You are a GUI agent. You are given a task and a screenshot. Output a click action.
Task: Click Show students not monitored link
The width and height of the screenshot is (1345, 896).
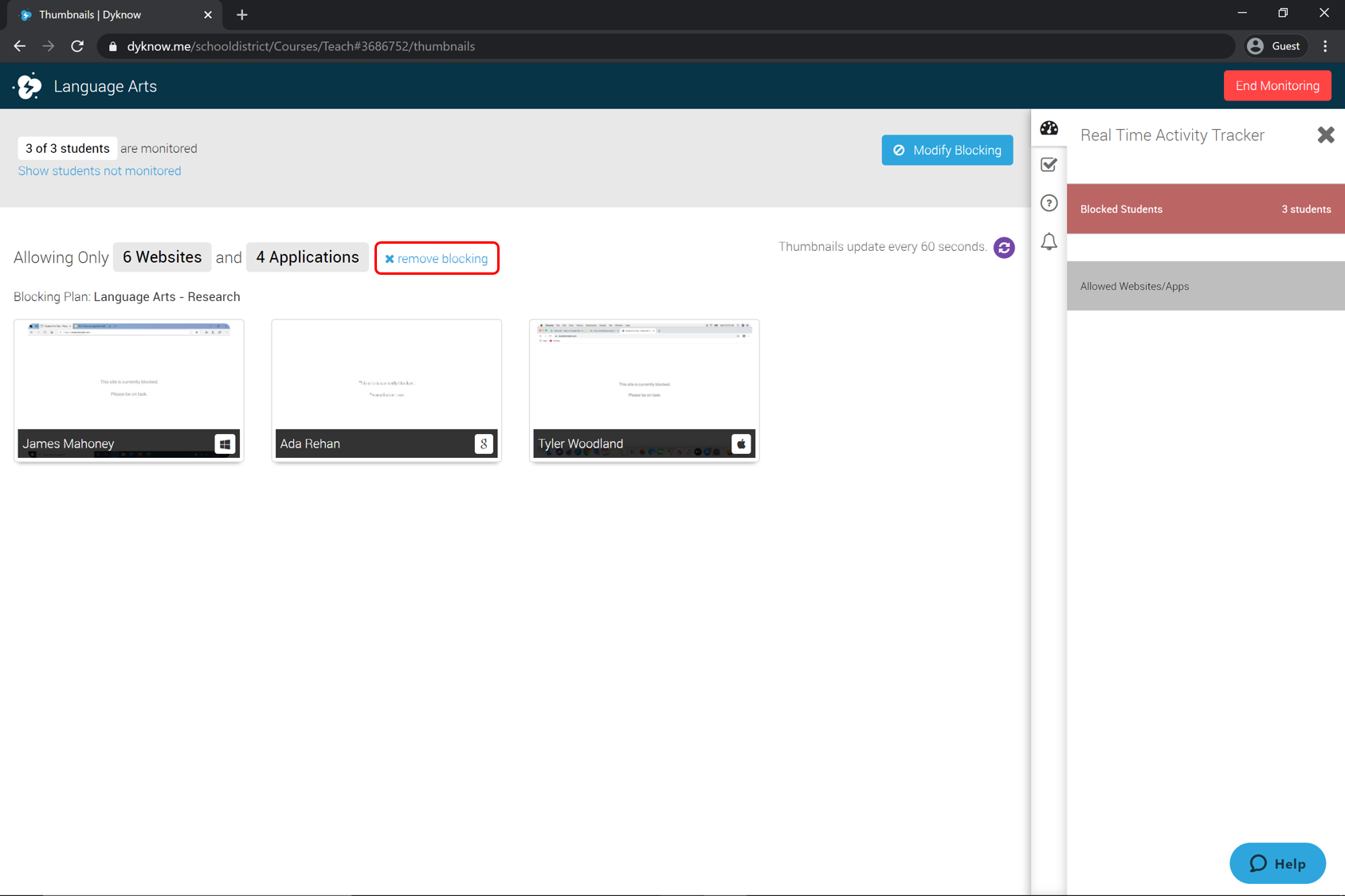pos(100,170)
